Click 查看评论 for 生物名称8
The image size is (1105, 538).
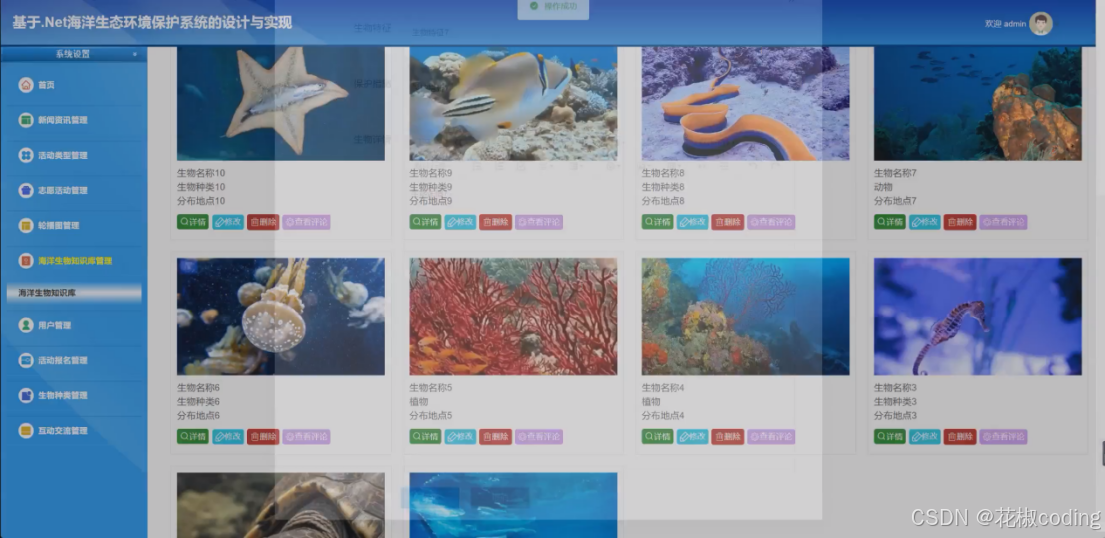coord(772,222)
